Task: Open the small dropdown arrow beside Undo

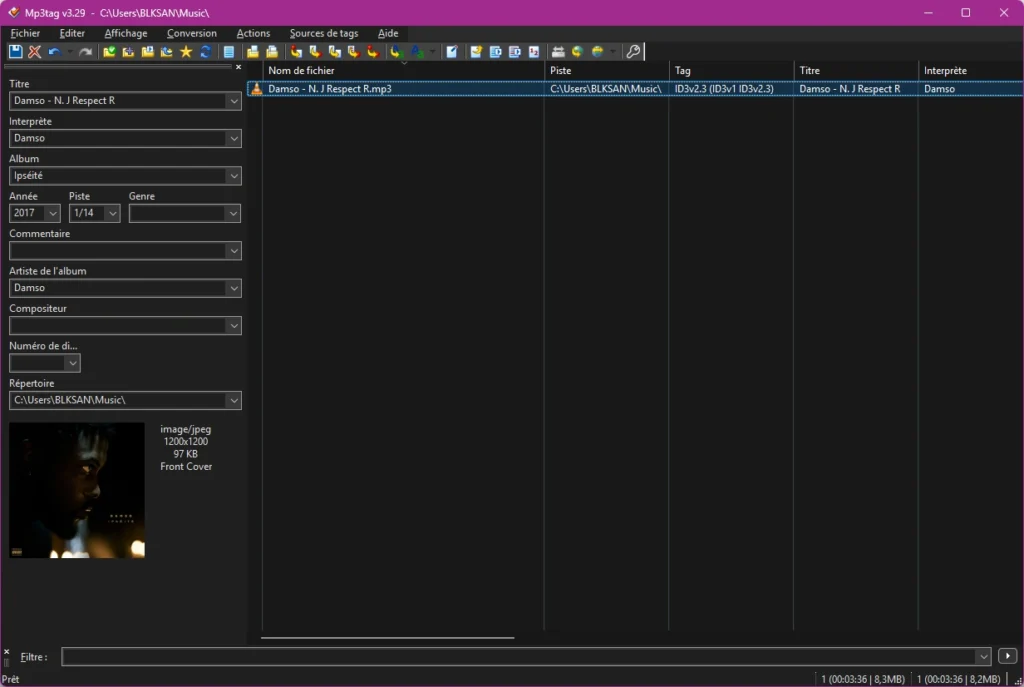Action: [69, 52]
